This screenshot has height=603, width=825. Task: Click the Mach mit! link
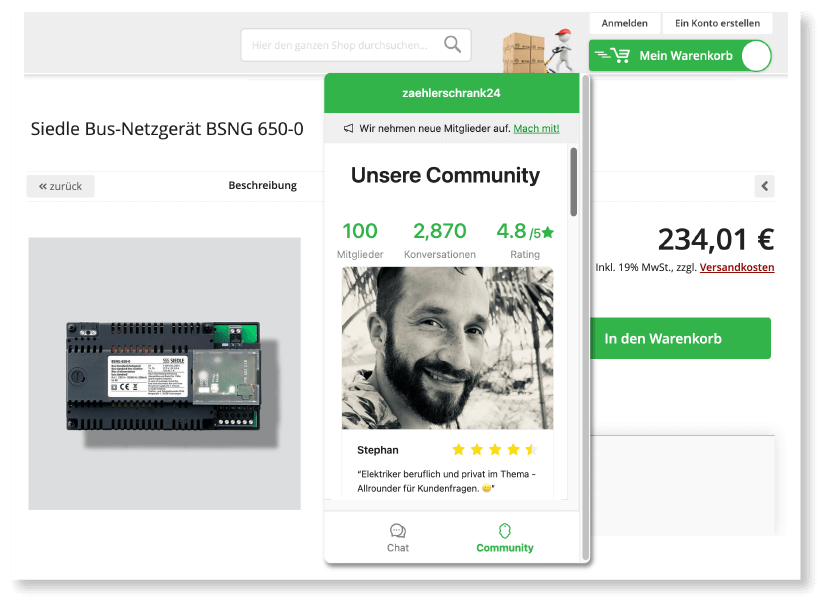536,128
